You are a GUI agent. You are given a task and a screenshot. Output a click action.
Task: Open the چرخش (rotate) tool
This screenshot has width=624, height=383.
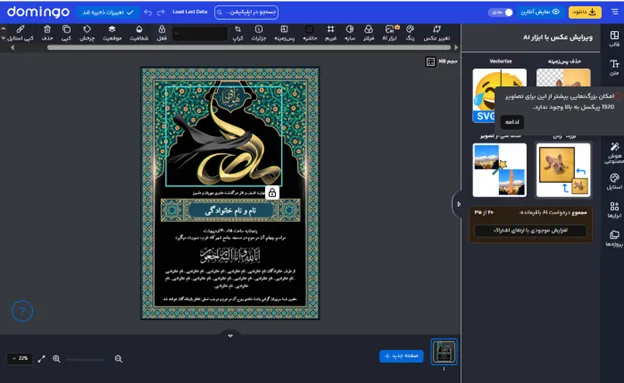coord(87,33)
